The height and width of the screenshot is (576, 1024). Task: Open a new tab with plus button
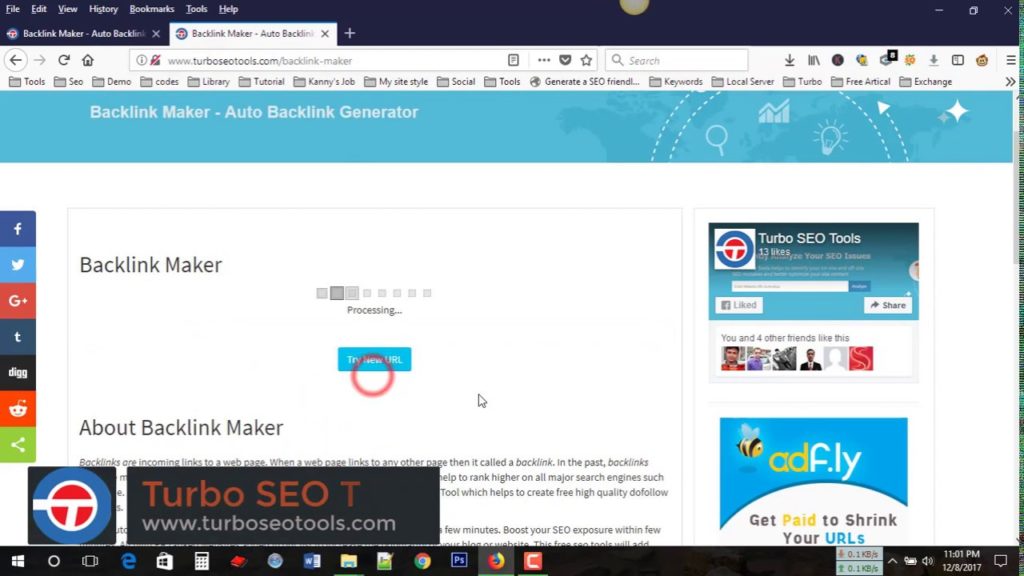pyautogui.click(x=350, y=33)
